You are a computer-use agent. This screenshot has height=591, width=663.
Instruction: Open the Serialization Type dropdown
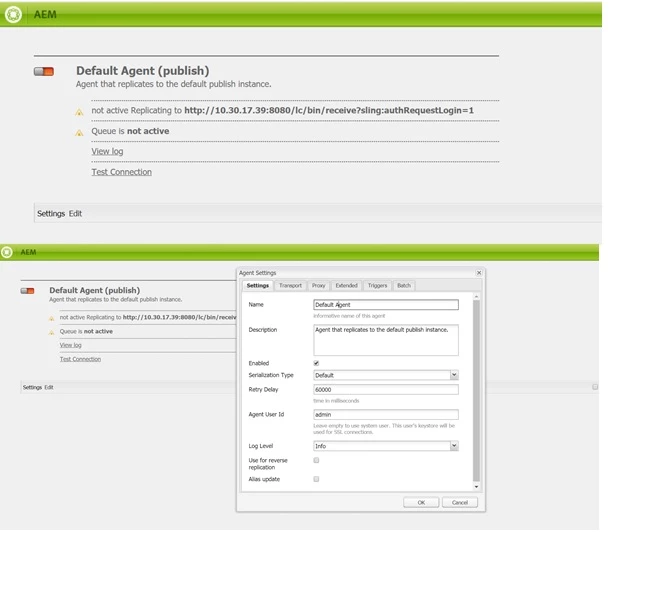[x=454, y=375]
